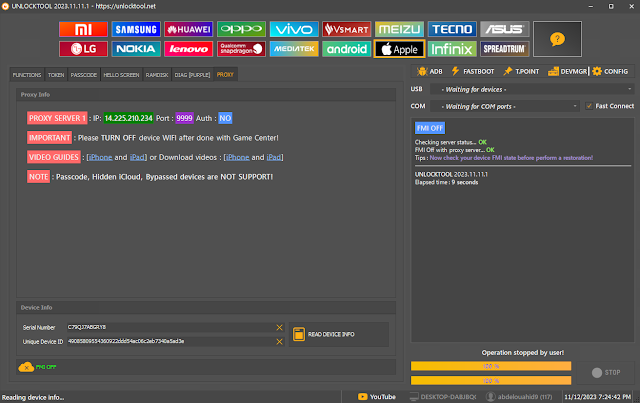The height and width of the screenshot is (403, 640).
Task: Click the proxy IP 14.225.210.234
Action: click(x=129, y=118)
